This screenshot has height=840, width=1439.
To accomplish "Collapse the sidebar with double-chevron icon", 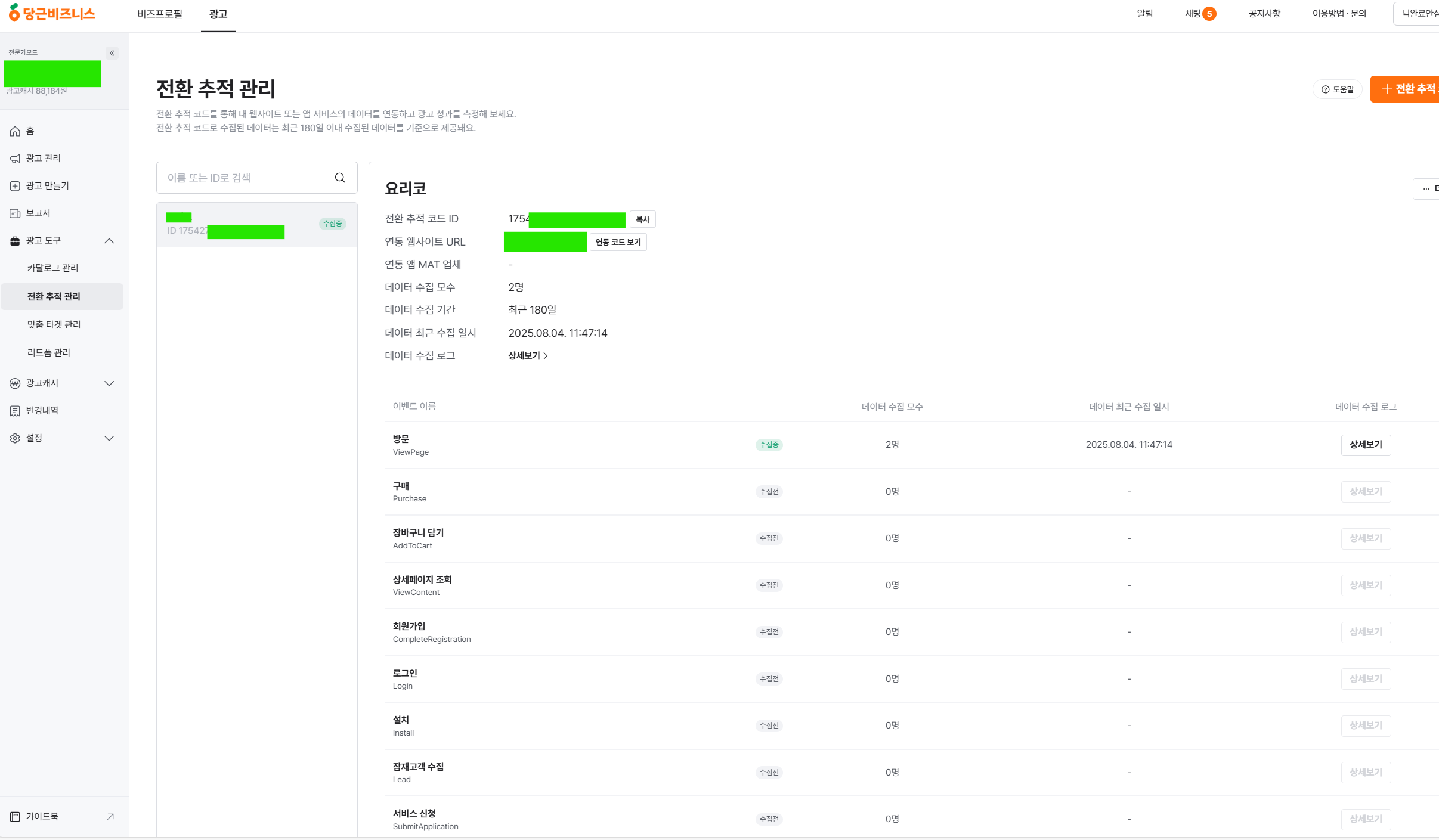I will [112, 53].
